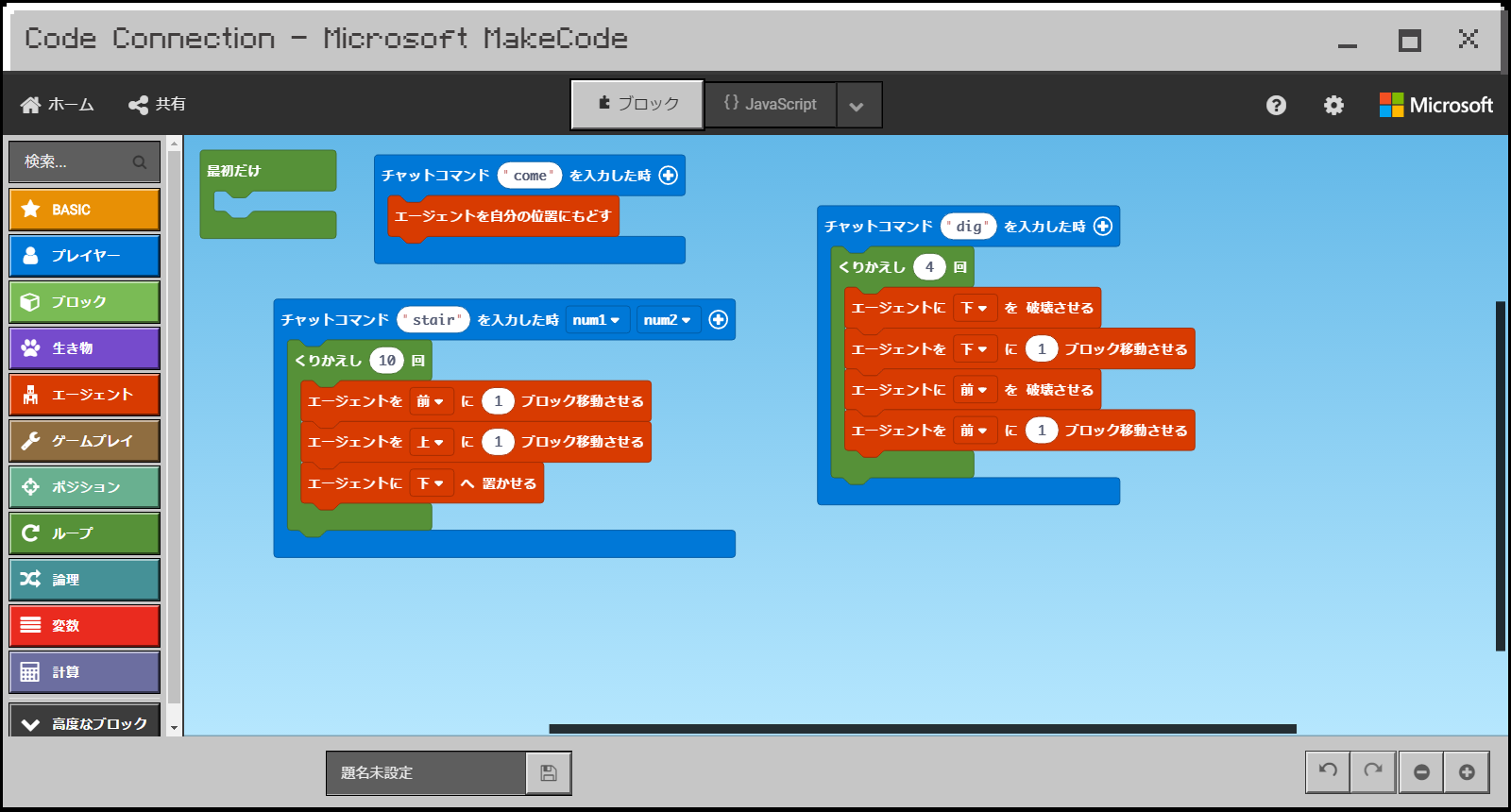
Task: Open the 下 dropdown in the 置かせる block
Action: click(x=431, y=483)
